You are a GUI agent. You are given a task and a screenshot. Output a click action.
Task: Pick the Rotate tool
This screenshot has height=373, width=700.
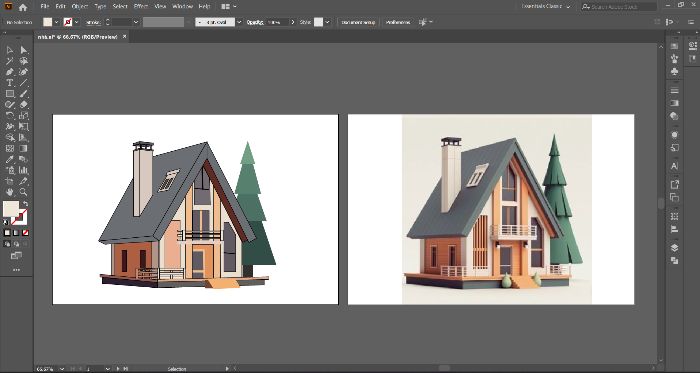tap(9, 116)
